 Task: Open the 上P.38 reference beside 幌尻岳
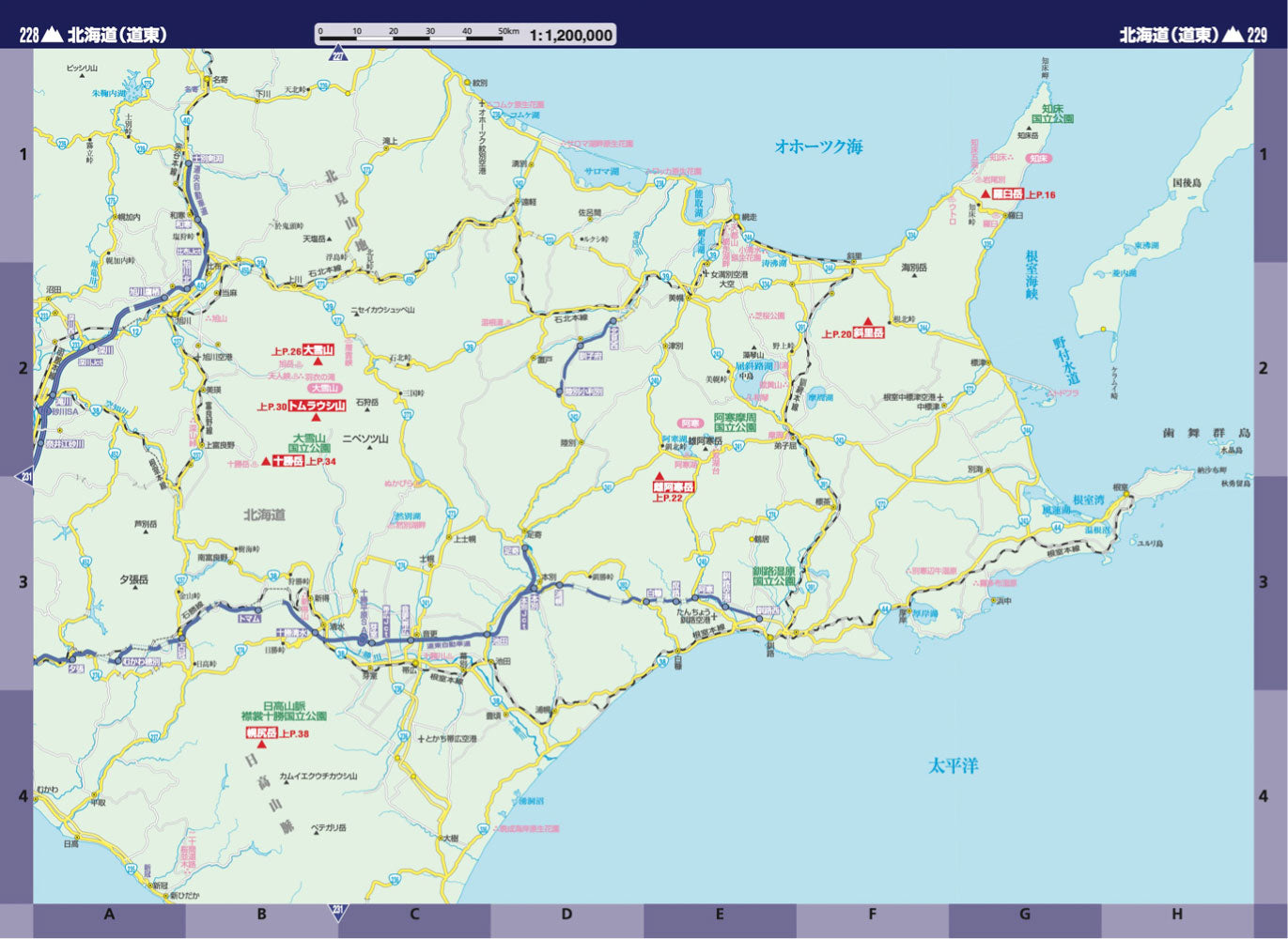[294, 733]
